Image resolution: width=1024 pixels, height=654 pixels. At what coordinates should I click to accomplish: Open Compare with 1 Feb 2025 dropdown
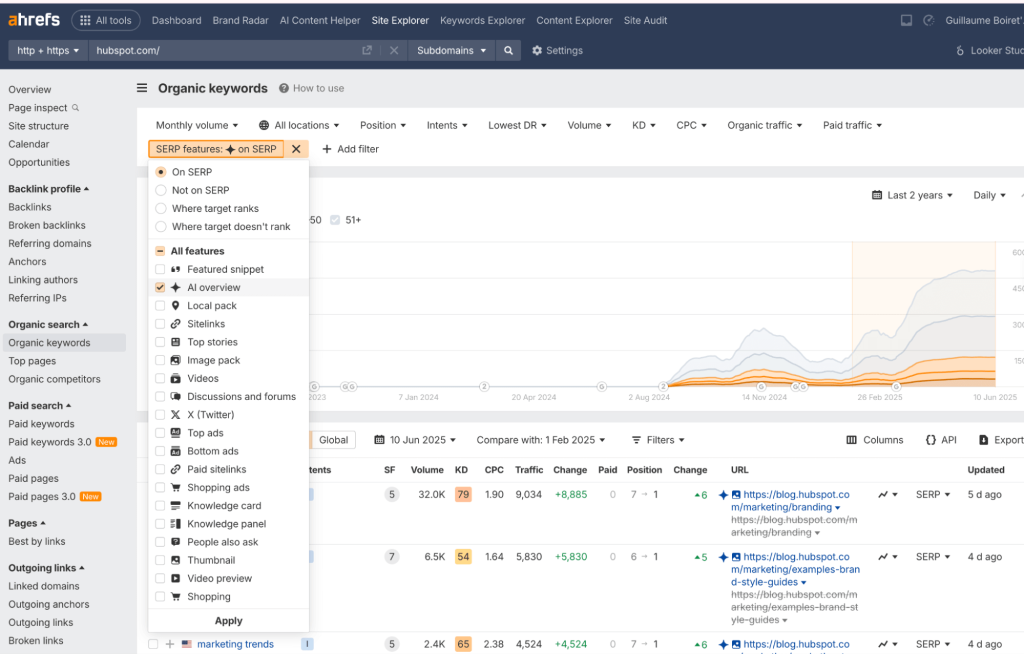(x=541, y=440)
